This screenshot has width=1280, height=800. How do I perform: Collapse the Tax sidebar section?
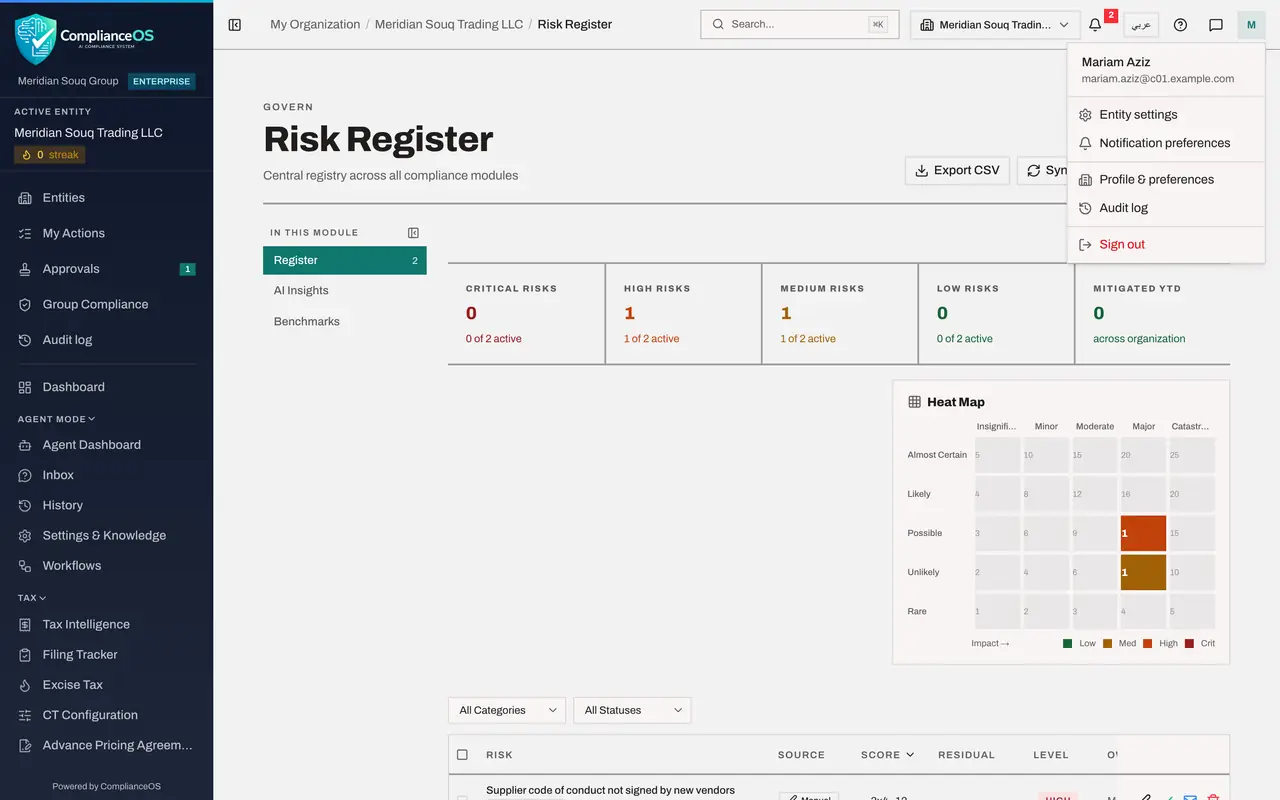click(x=32, y=598)
